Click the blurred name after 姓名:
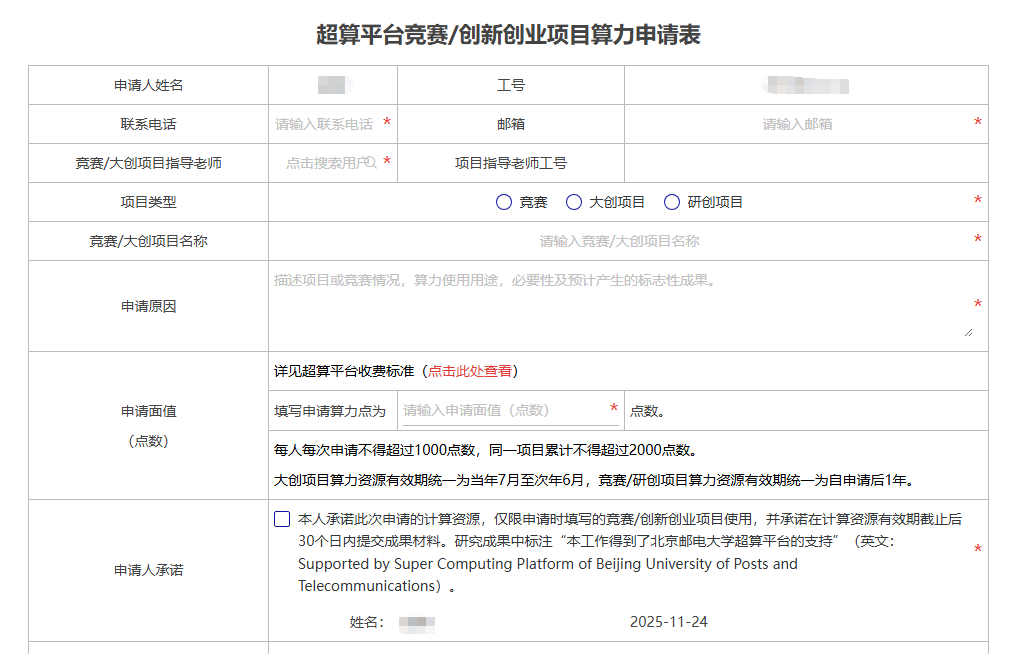Screen dimensions: 1010x654 (416, 622)
